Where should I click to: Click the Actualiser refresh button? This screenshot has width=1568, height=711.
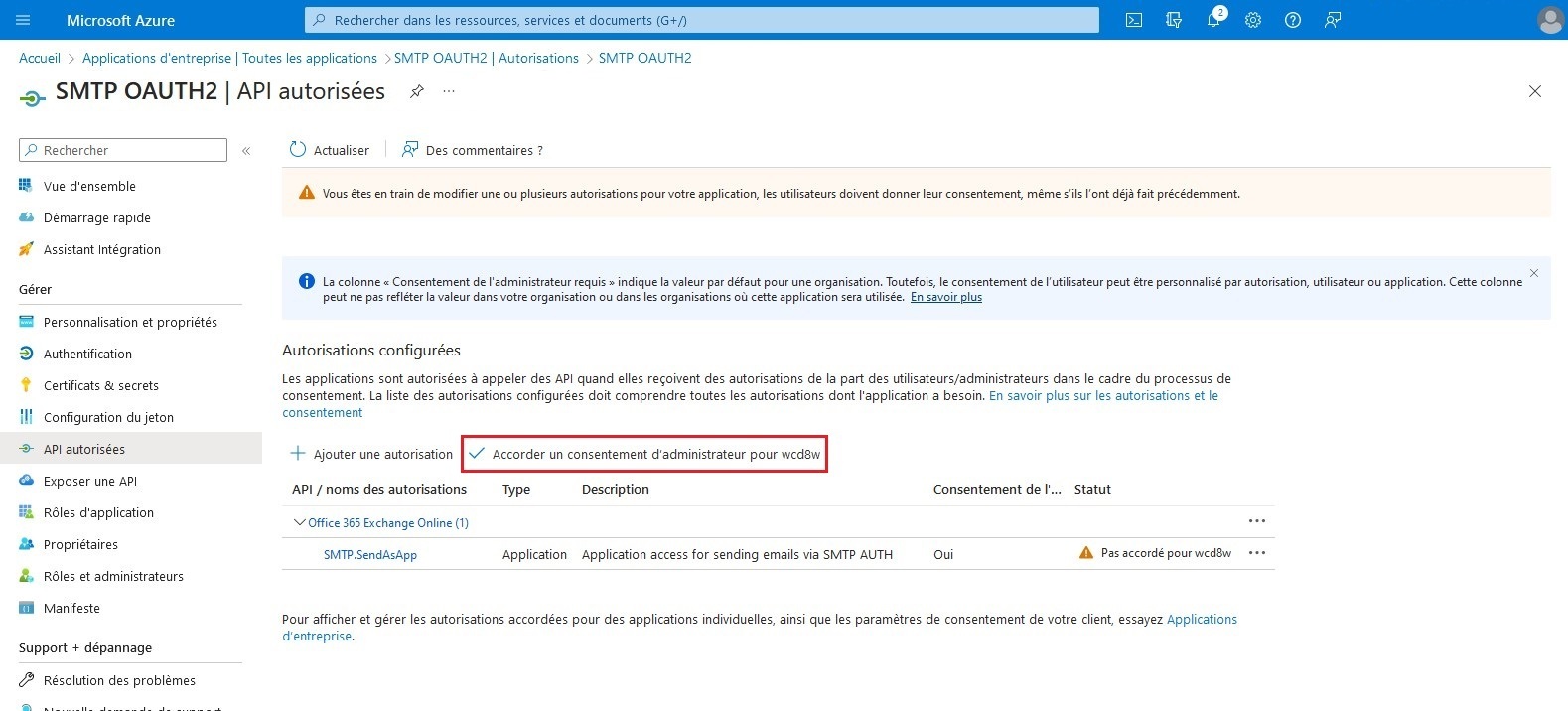pyautogui.click(x=330, y=150)
